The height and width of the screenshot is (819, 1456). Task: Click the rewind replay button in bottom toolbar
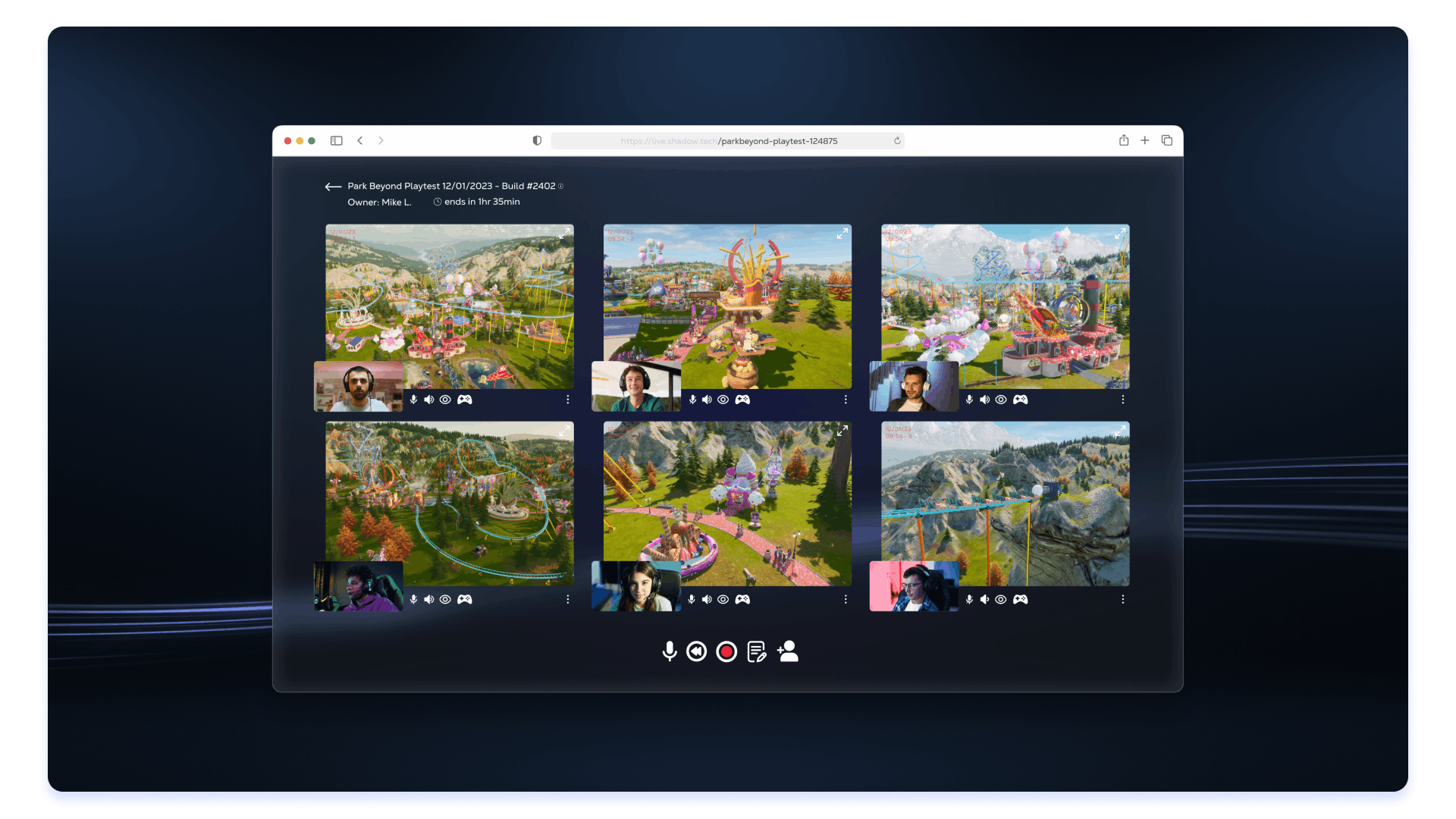click(x=696, y=651)
